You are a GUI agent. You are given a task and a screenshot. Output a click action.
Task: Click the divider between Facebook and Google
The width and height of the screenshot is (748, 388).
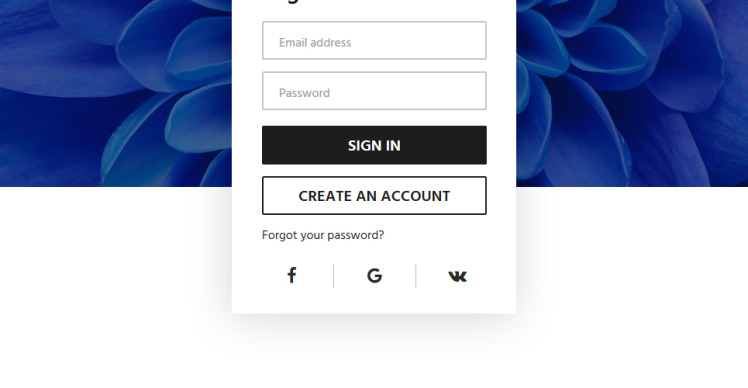tap(333, 276)
